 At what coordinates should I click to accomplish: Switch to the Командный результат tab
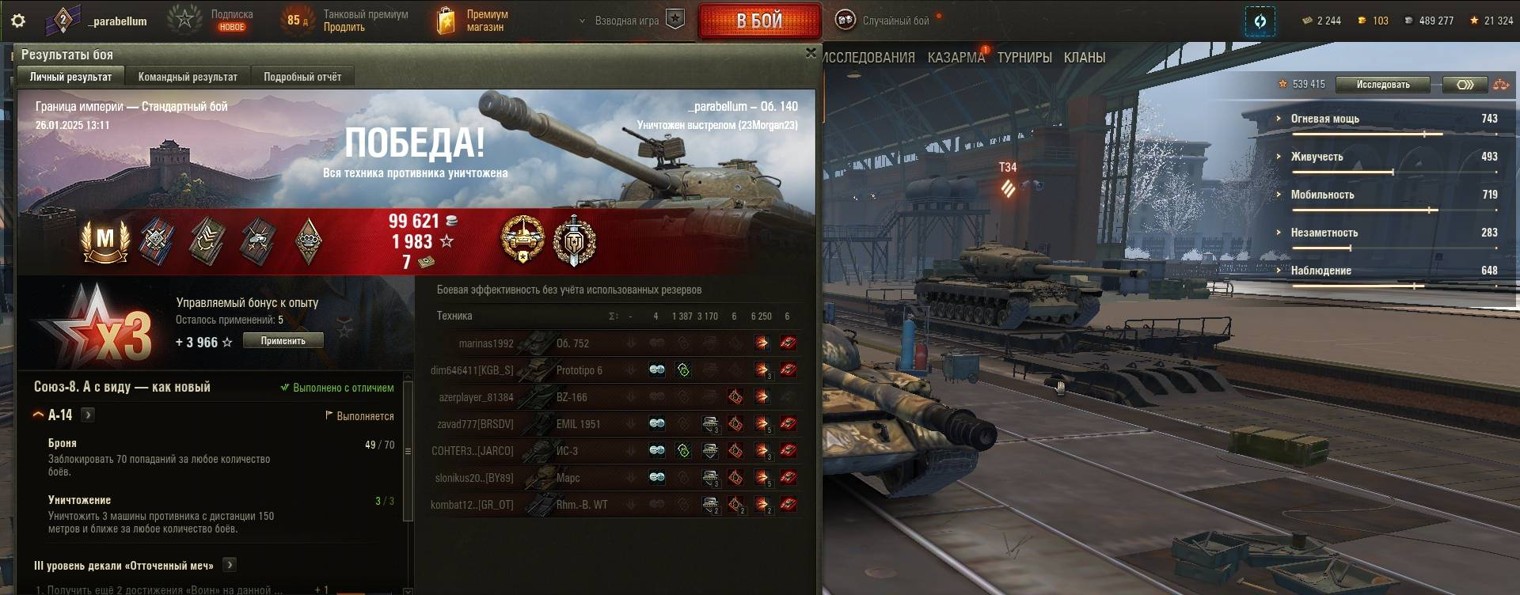point(188,77)
